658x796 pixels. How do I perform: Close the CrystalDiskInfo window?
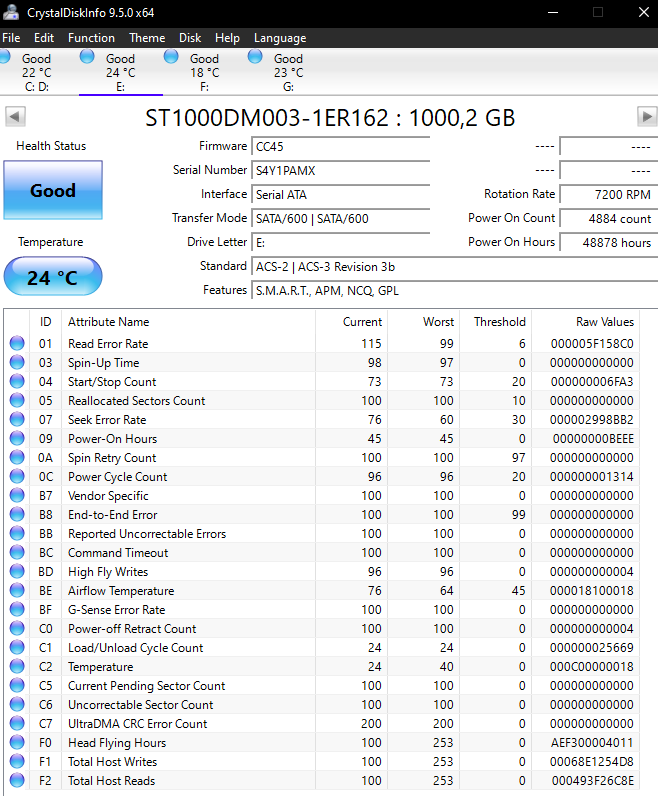(644, 12)
